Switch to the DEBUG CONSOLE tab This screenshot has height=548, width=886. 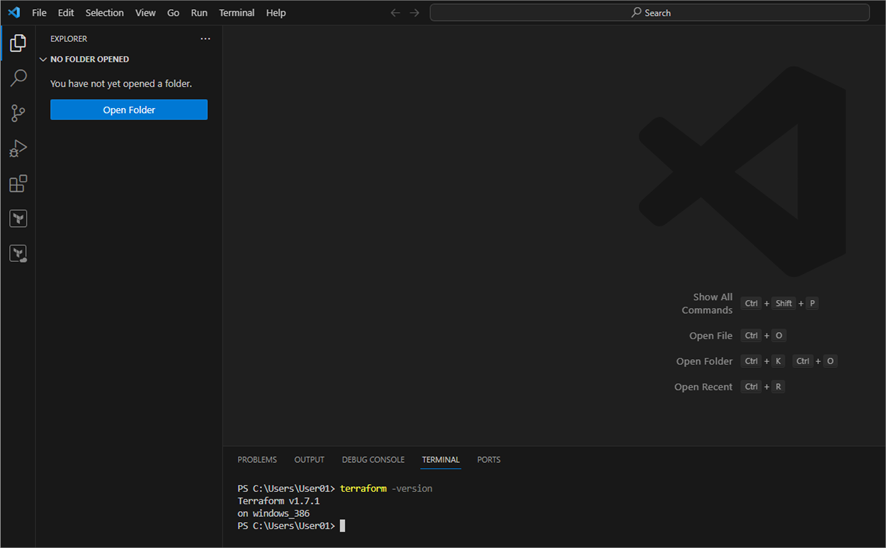tap(373, 459)
